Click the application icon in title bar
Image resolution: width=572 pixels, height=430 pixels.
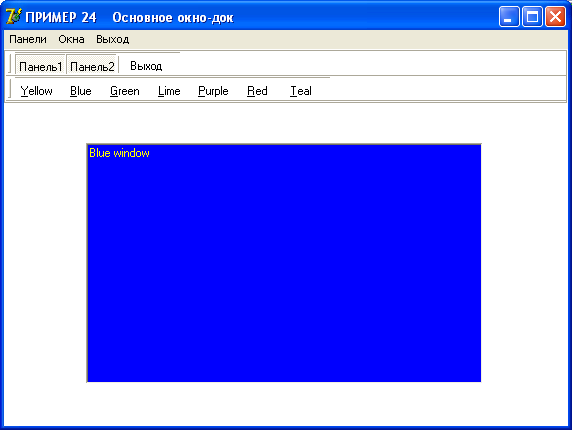click(x=13, y=16)
